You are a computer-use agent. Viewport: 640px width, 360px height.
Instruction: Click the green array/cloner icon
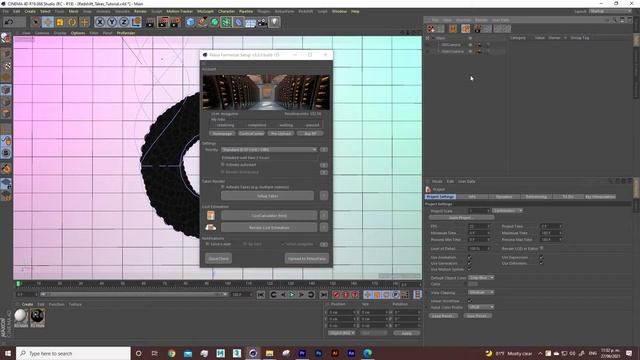226,22
